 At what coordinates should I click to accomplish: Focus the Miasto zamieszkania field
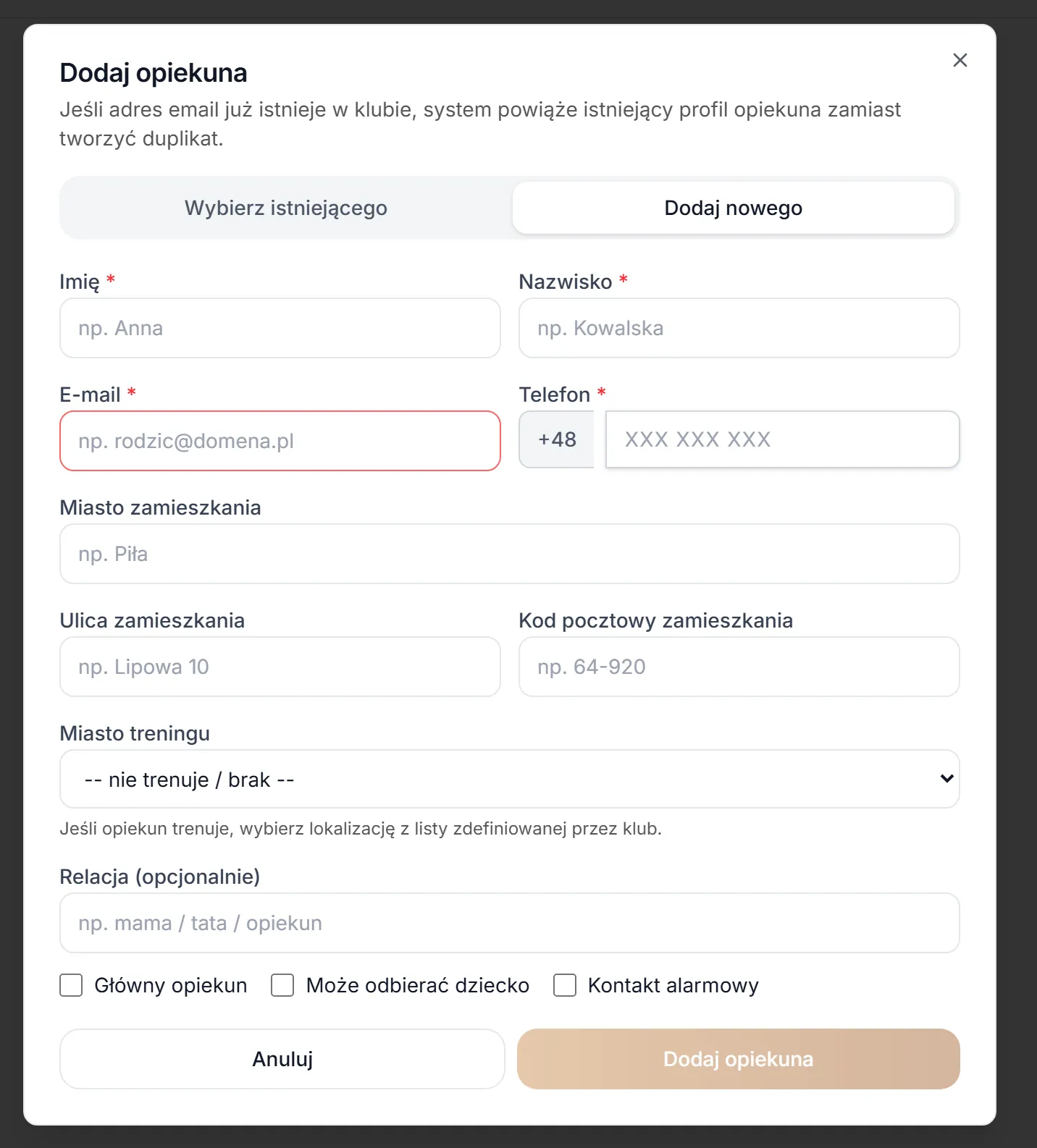(x=510, y=554)
